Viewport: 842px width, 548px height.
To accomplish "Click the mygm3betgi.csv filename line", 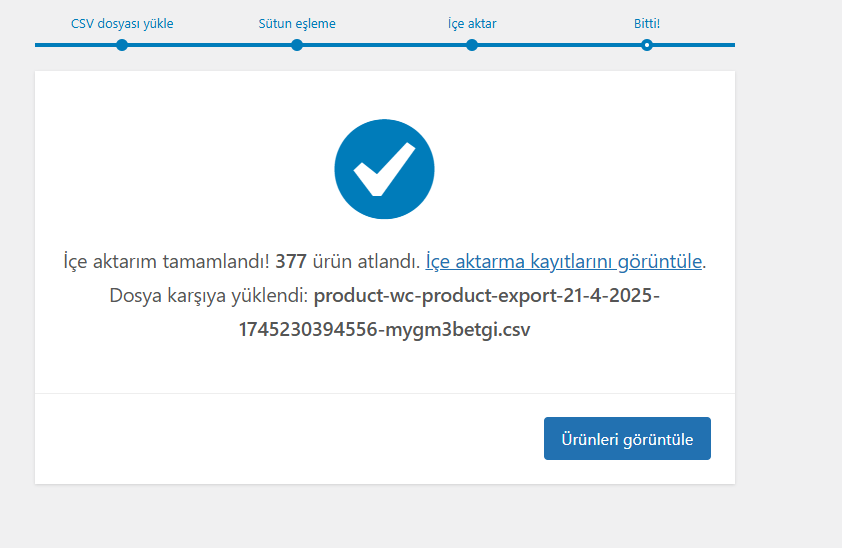I will (x=384, y=330).
